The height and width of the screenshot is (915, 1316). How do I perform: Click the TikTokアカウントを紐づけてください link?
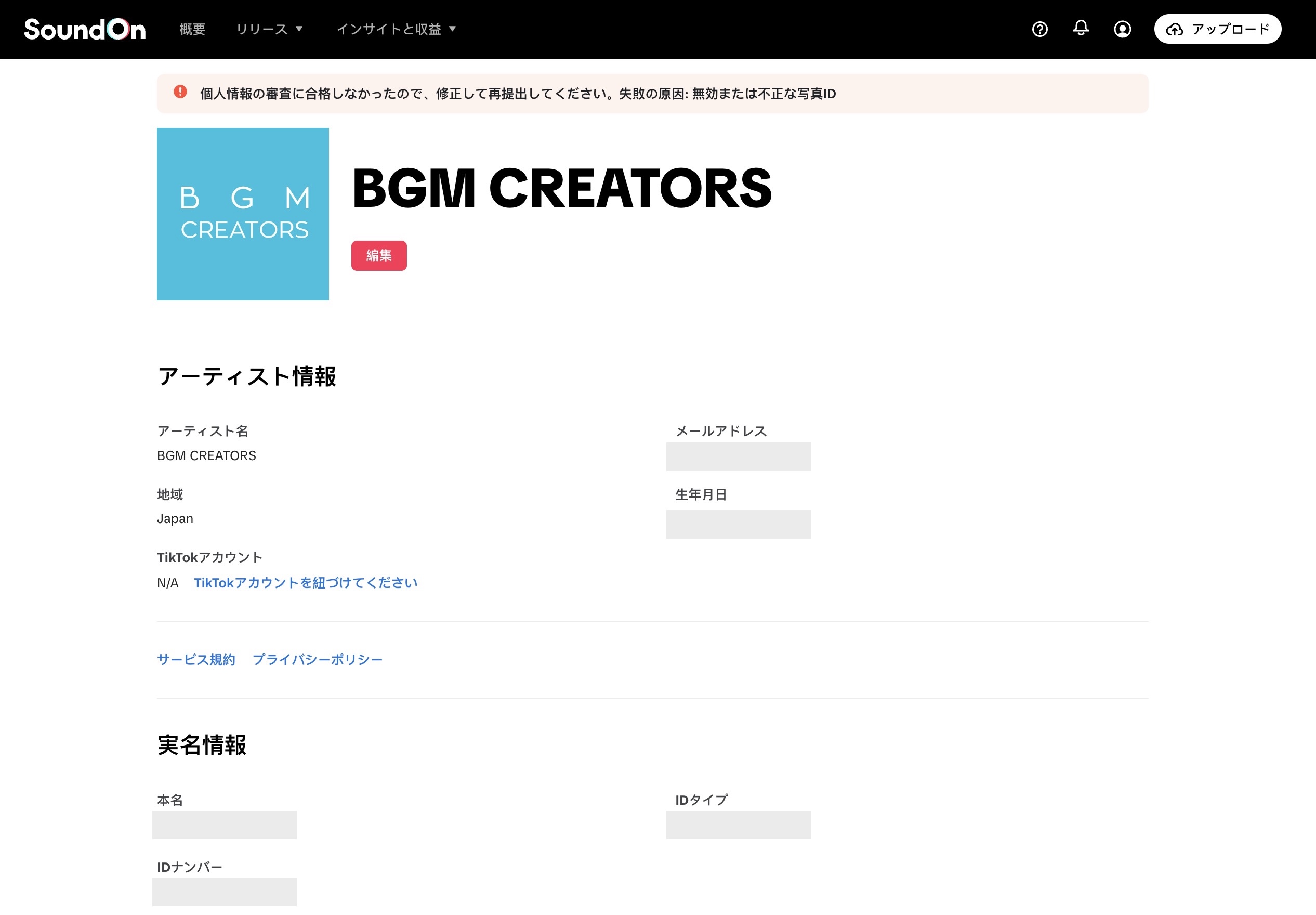306,583
